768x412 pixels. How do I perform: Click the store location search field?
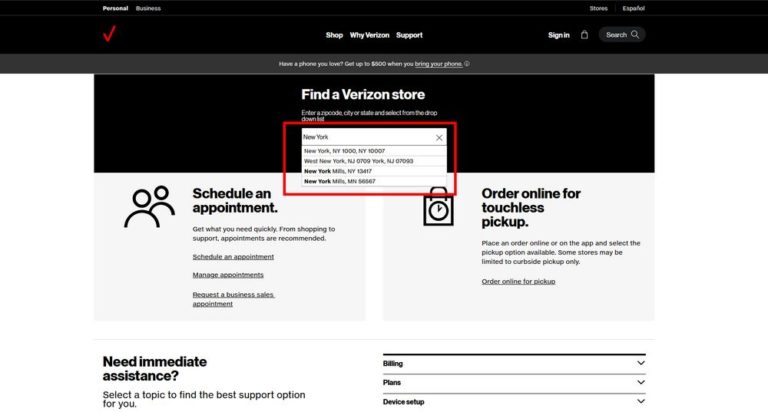[365, 137]
